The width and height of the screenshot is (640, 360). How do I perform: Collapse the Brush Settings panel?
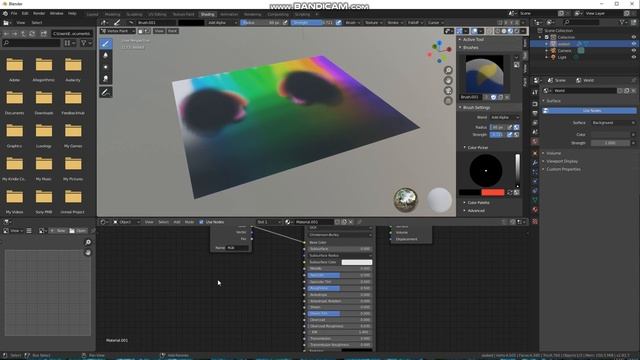click(x=476, y=108)
